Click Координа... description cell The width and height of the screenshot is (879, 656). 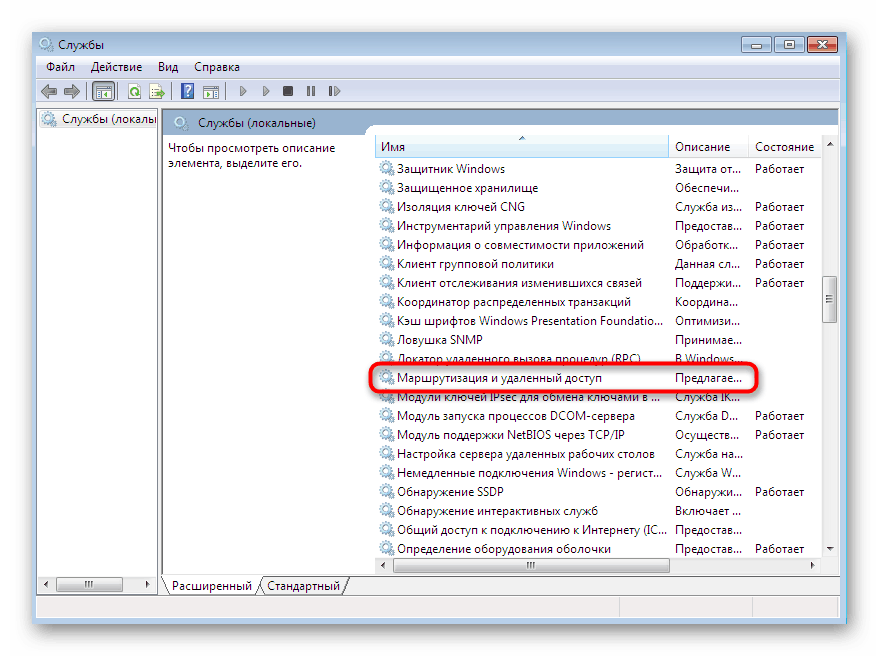tap(706, 302)
